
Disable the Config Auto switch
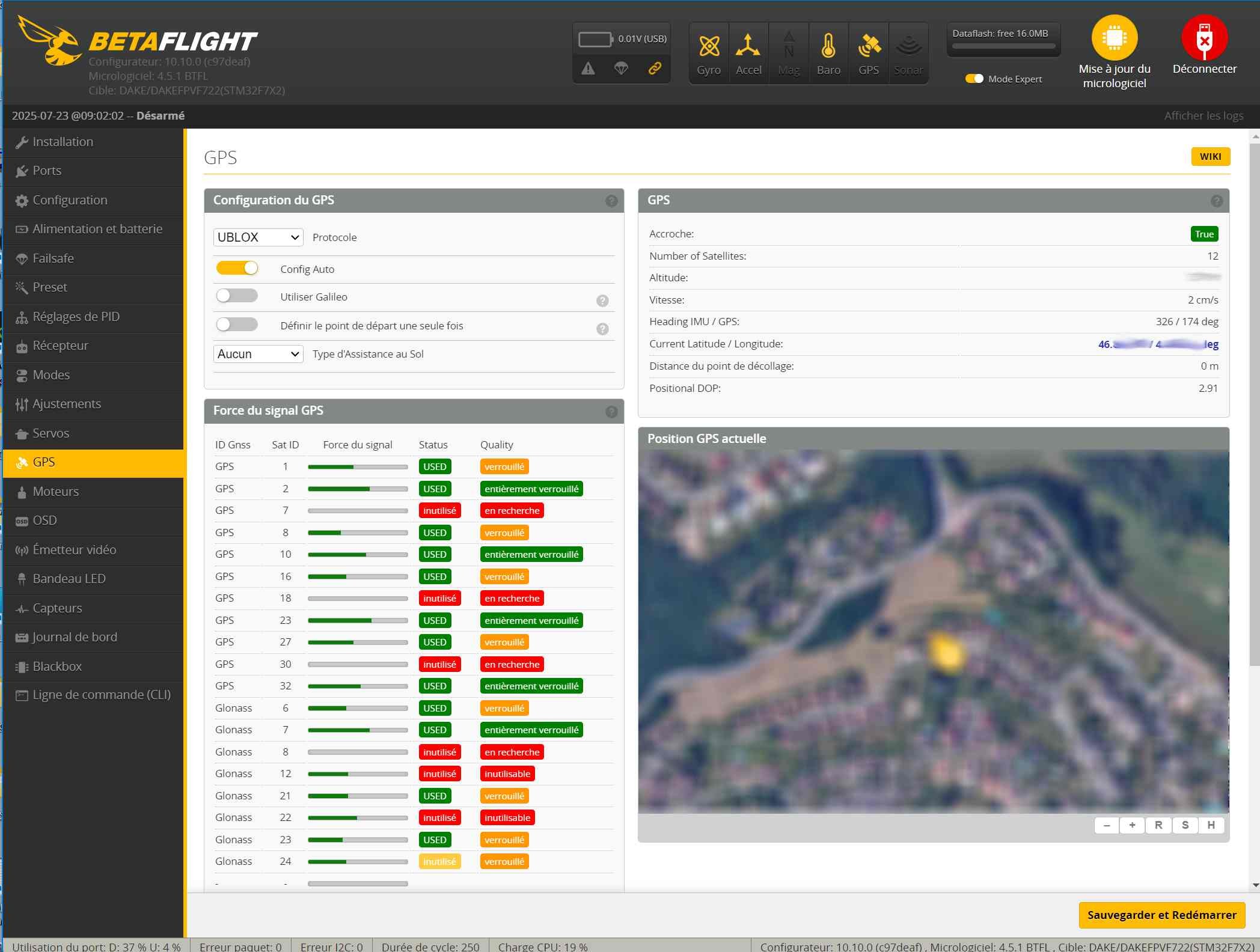point(237,269)
